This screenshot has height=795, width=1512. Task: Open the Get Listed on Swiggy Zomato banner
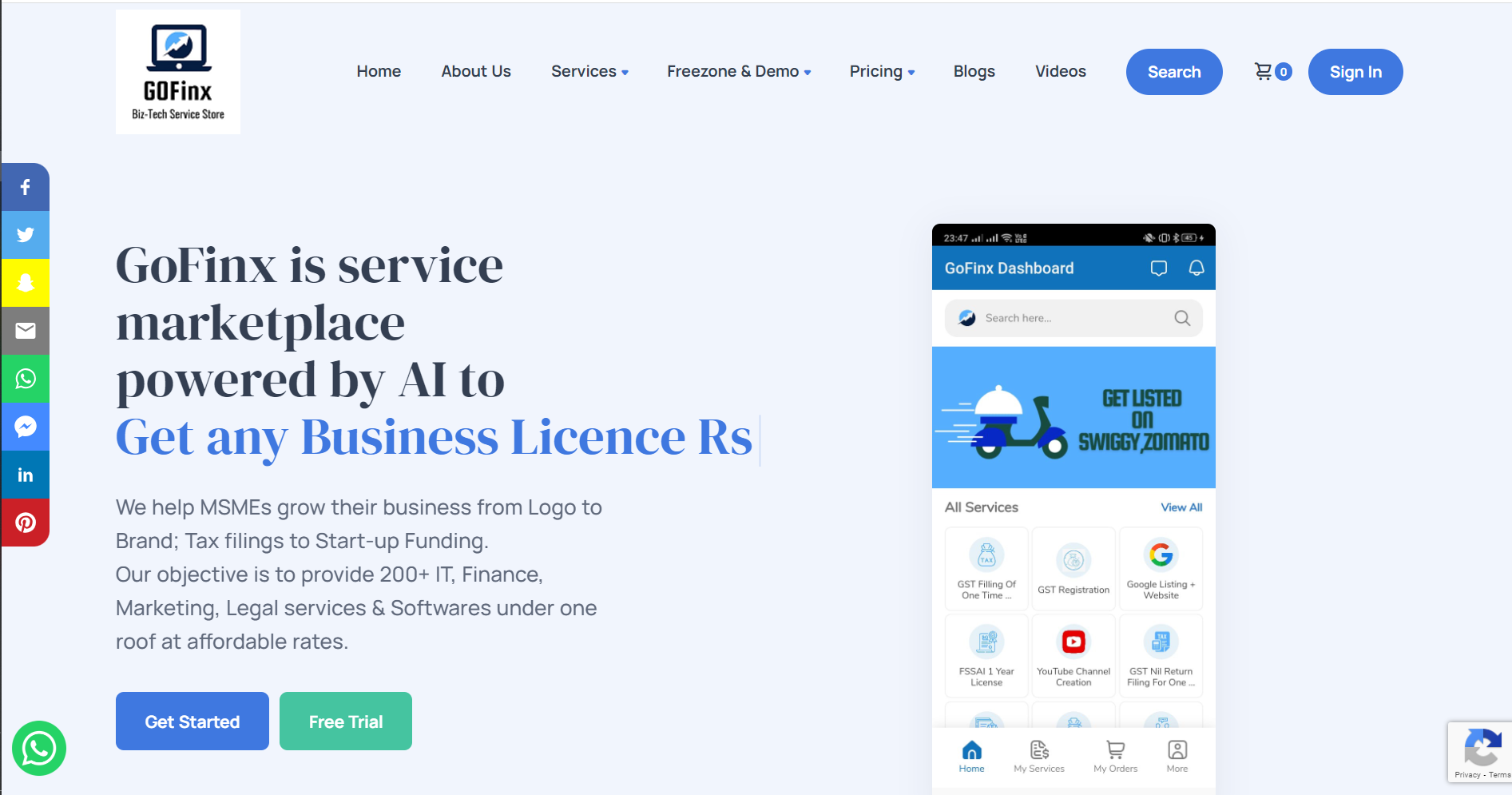click(x=1073, y=417)
